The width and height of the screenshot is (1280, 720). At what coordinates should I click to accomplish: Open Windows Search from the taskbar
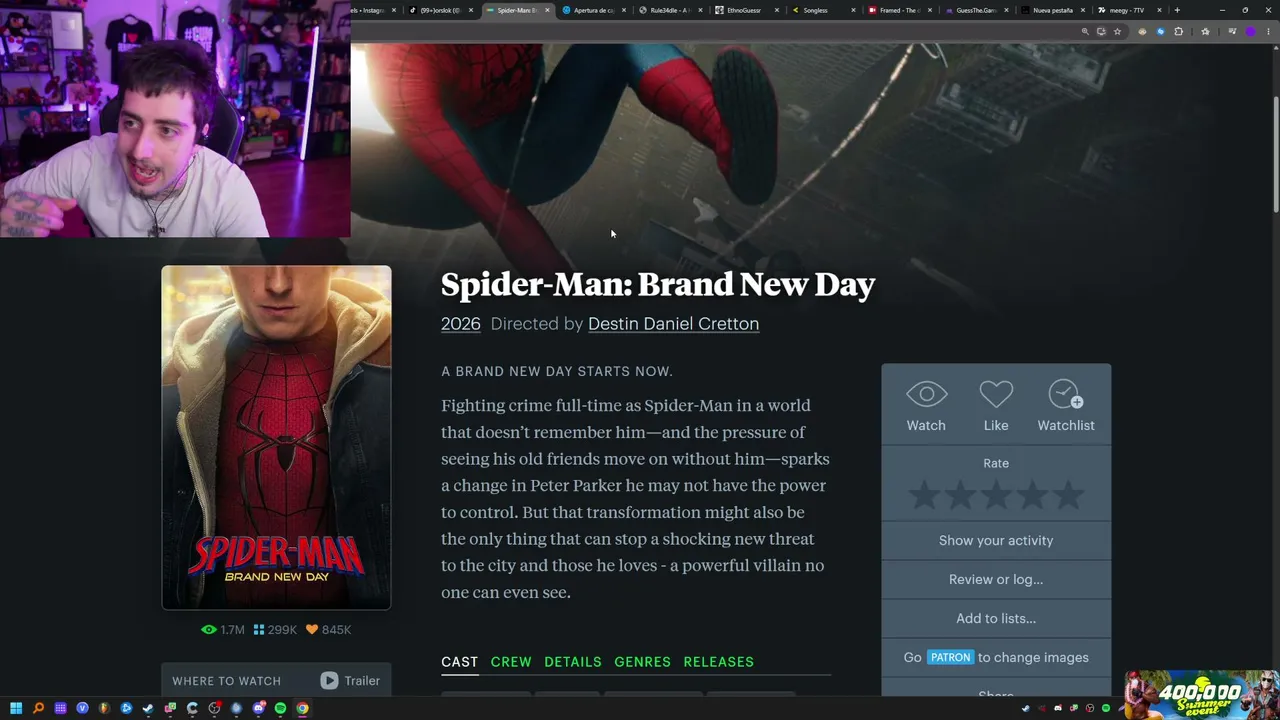pos(38,709)
